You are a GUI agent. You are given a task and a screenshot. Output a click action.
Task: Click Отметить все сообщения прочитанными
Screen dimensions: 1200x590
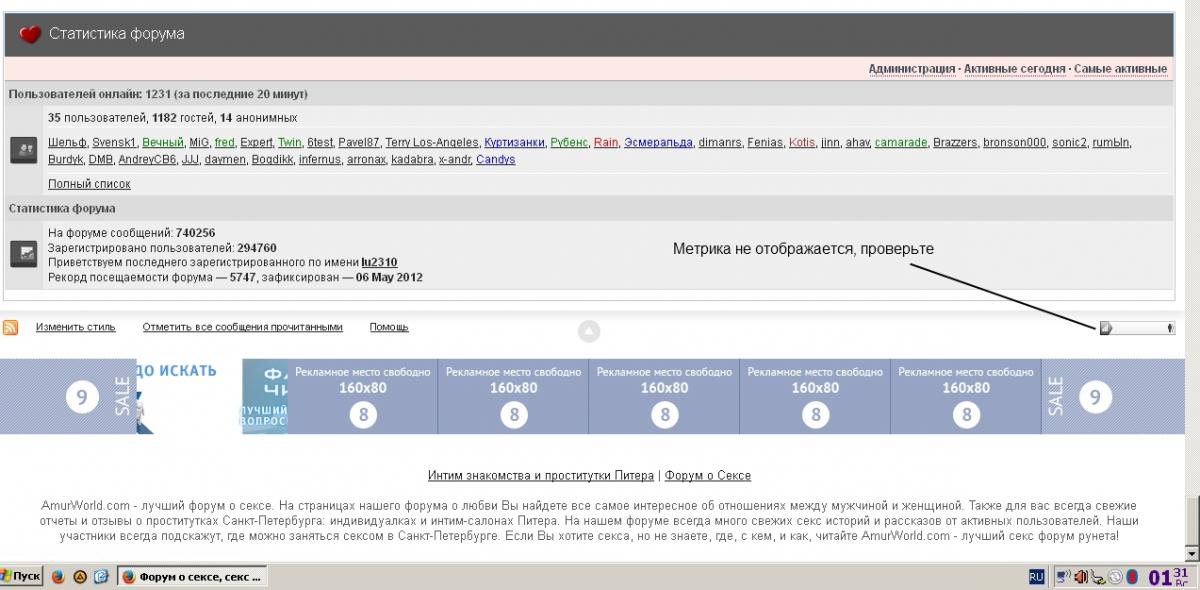tap(242, 327)
